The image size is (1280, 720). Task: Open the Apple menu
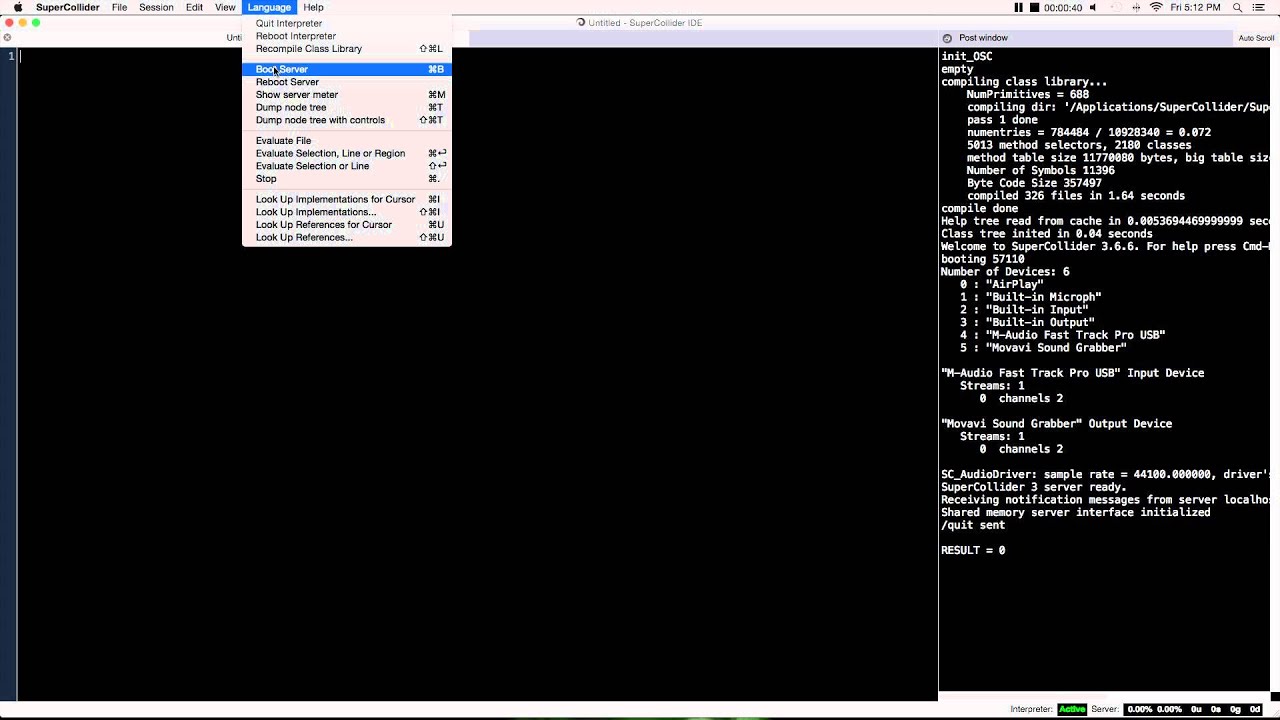[17, 7]
